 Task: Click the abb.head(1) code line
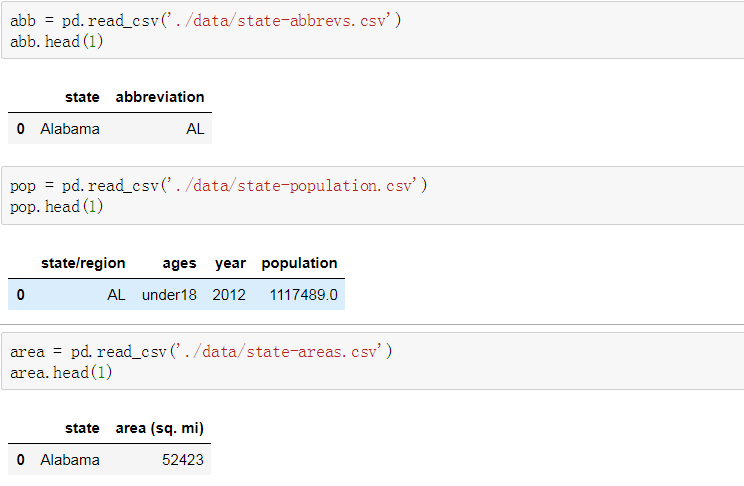coord(56,42)
